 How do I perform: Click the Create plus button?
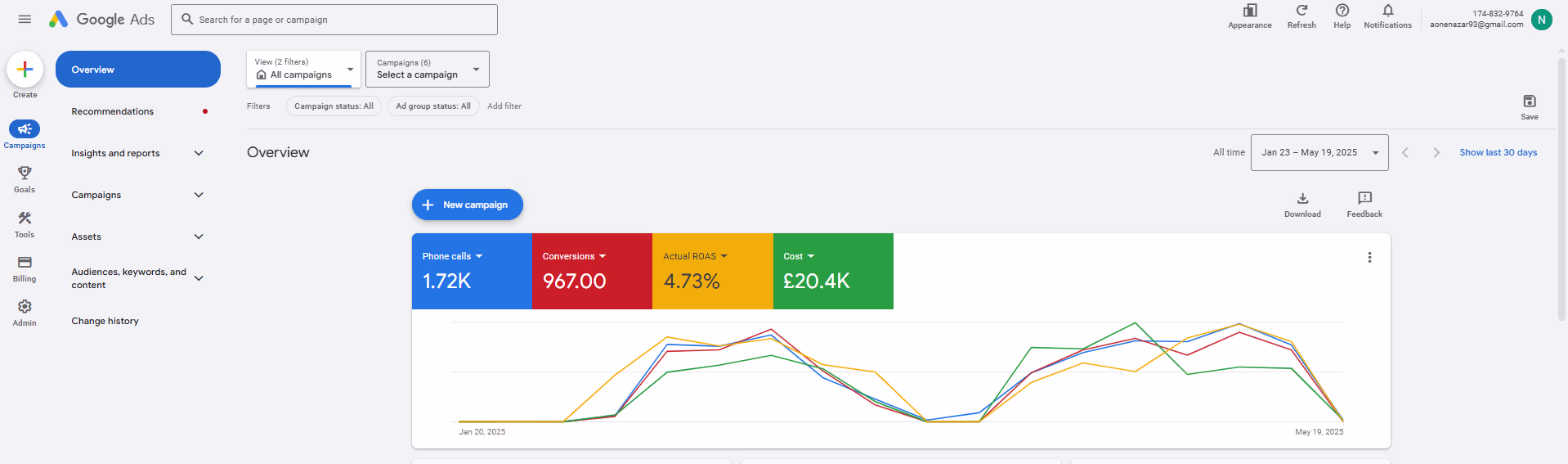click(25, 70)
